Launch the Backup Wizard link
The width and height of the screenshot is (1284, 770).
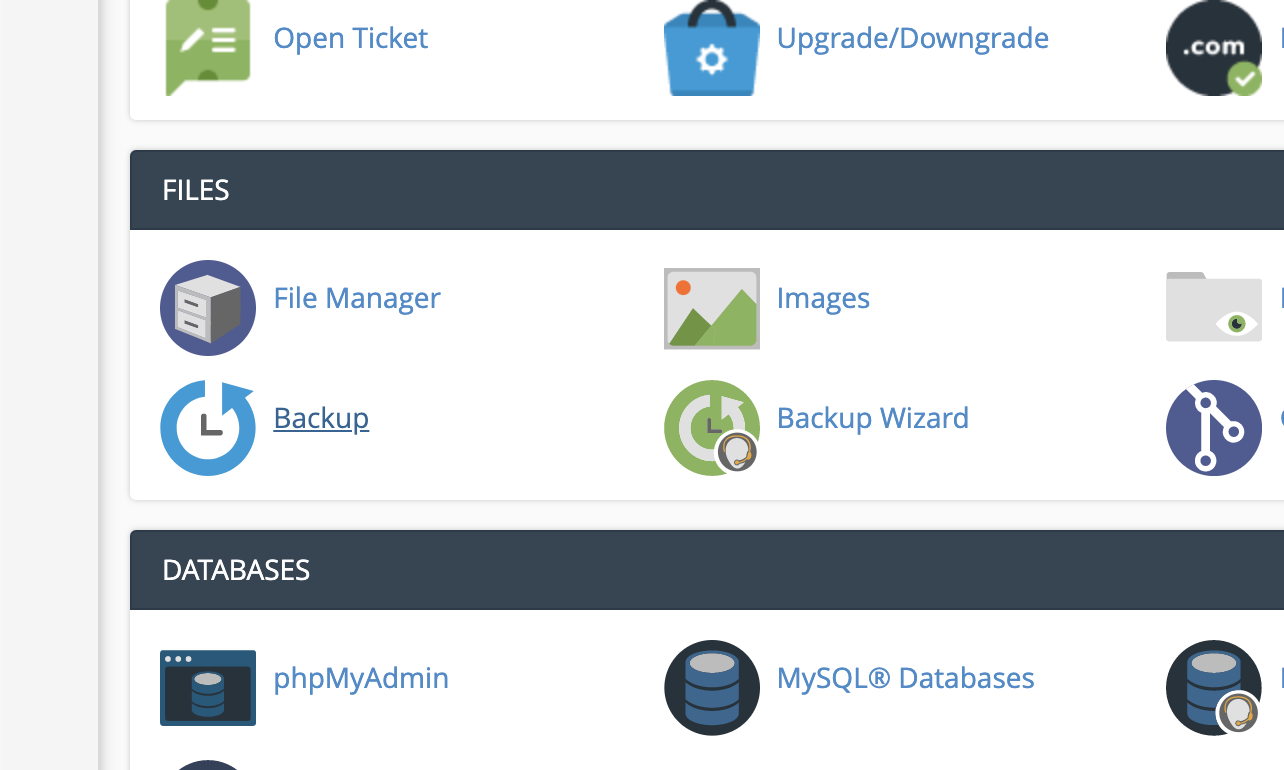(x=872, y=418)
